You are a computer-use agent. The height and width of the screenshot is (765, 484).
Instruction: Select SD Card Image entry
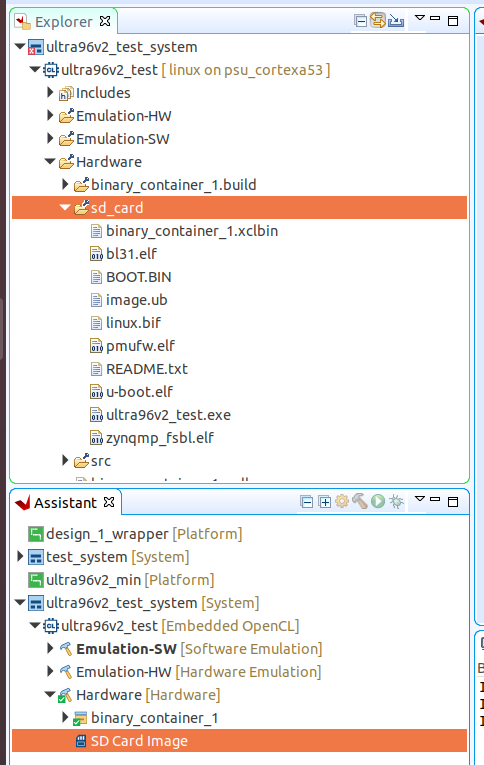point(239,741)
